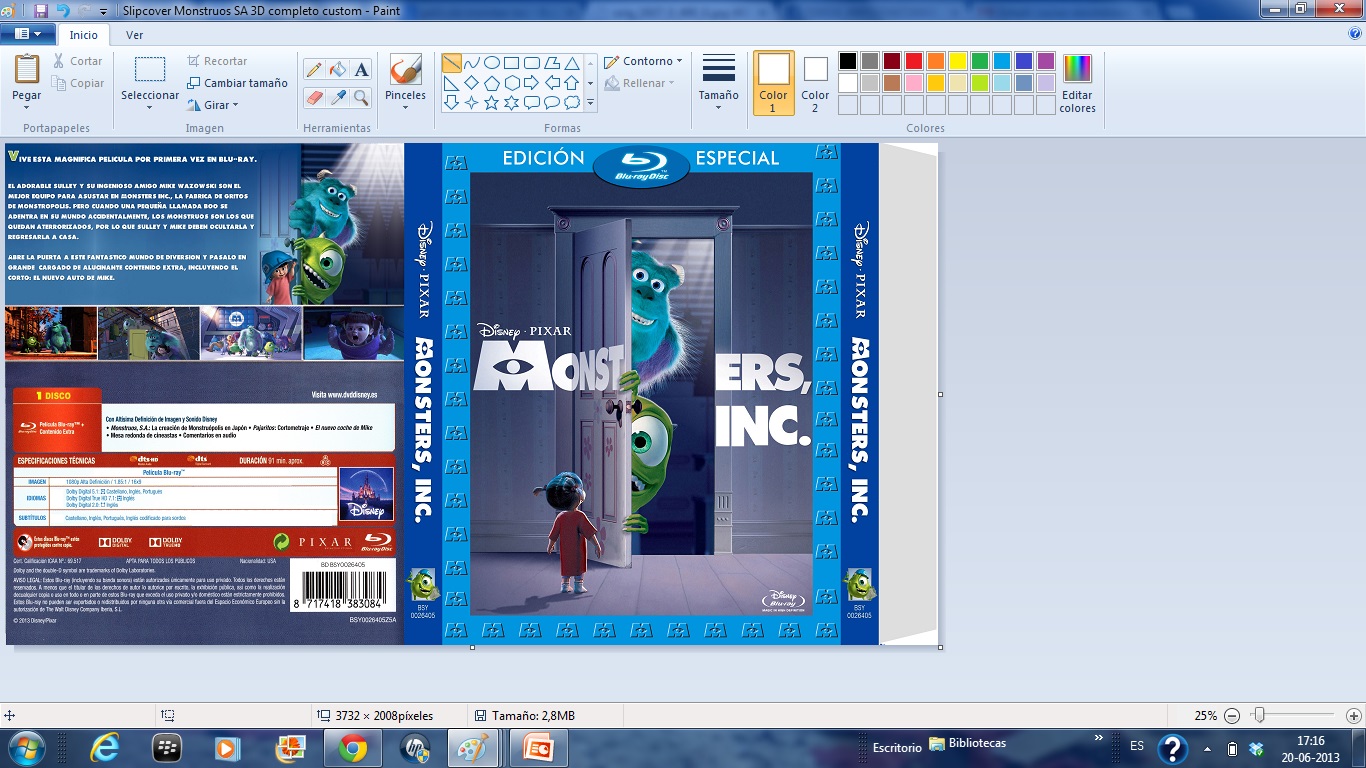Open Google Chrome from the taskbar
This screenshot has width=1366, height=768.
351,748
